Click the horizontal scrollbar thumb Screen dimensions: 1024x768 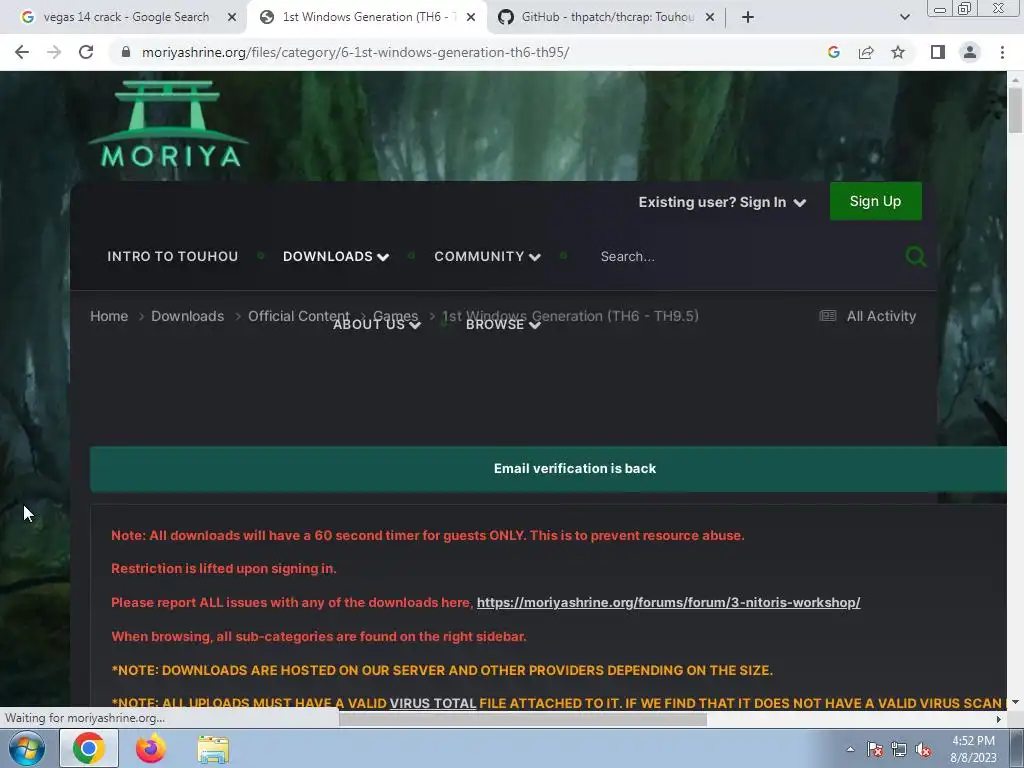coord(522,720)
